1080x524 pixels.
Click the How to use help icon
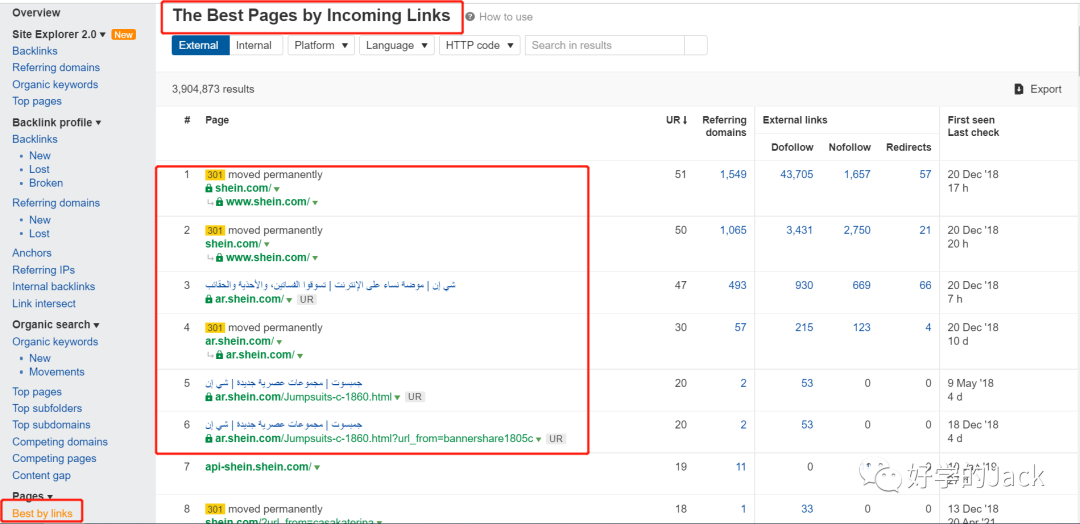tap(470, 17)
